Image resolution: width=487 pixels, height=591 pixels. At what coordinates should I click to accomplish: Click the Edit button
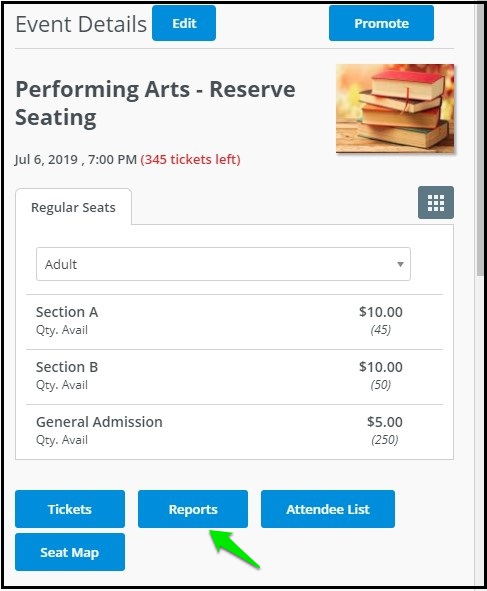point(184,23)
